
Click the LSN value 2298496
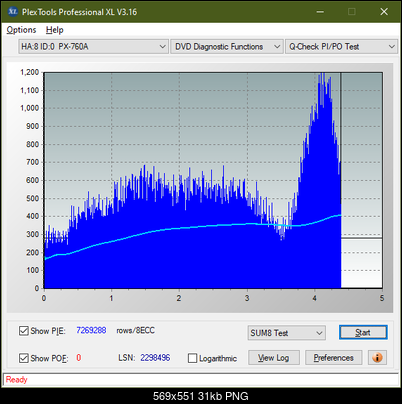click(155, 358)
